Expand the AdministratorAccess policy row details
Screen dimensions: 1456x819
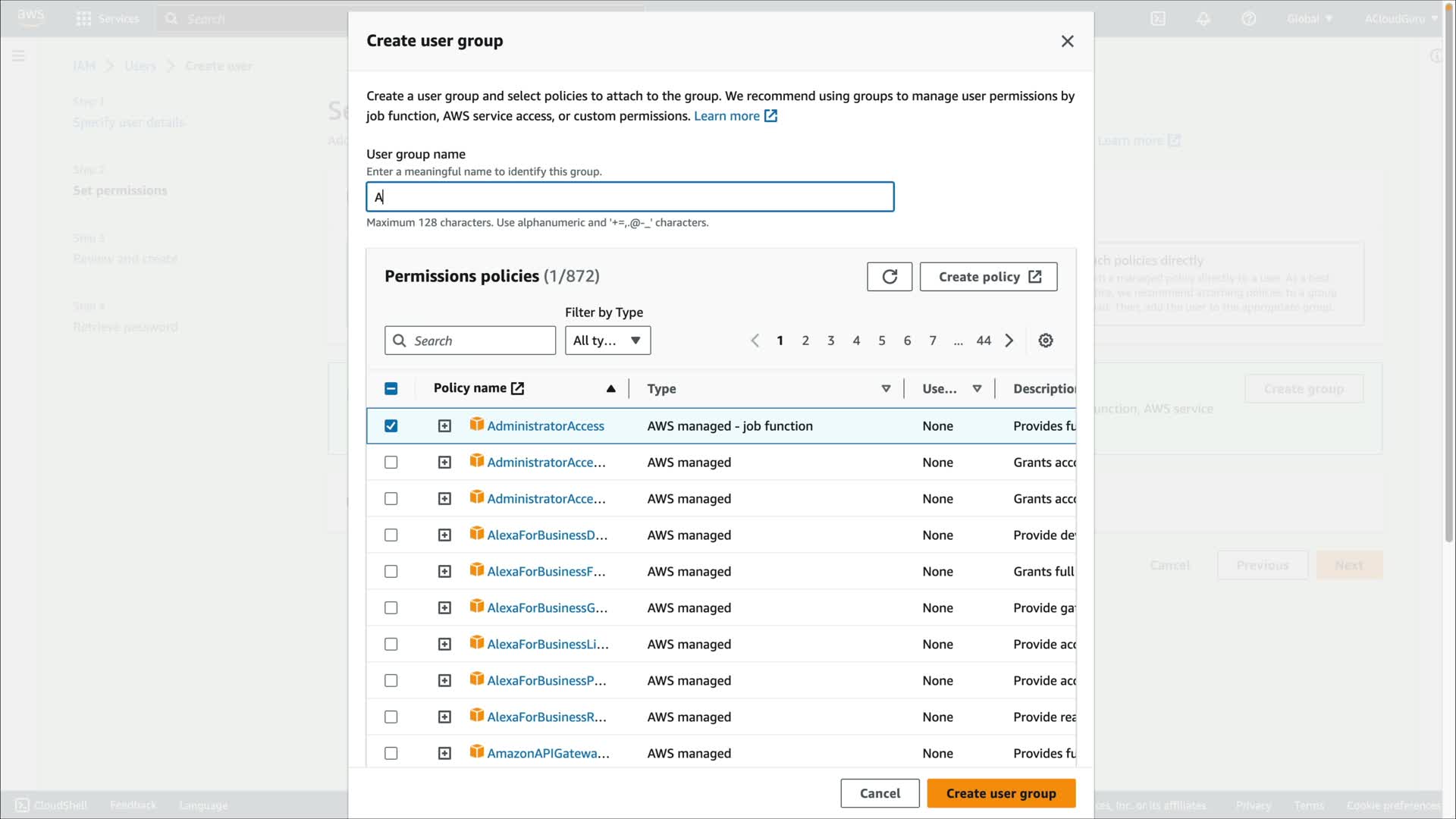(x=444, y=426)
